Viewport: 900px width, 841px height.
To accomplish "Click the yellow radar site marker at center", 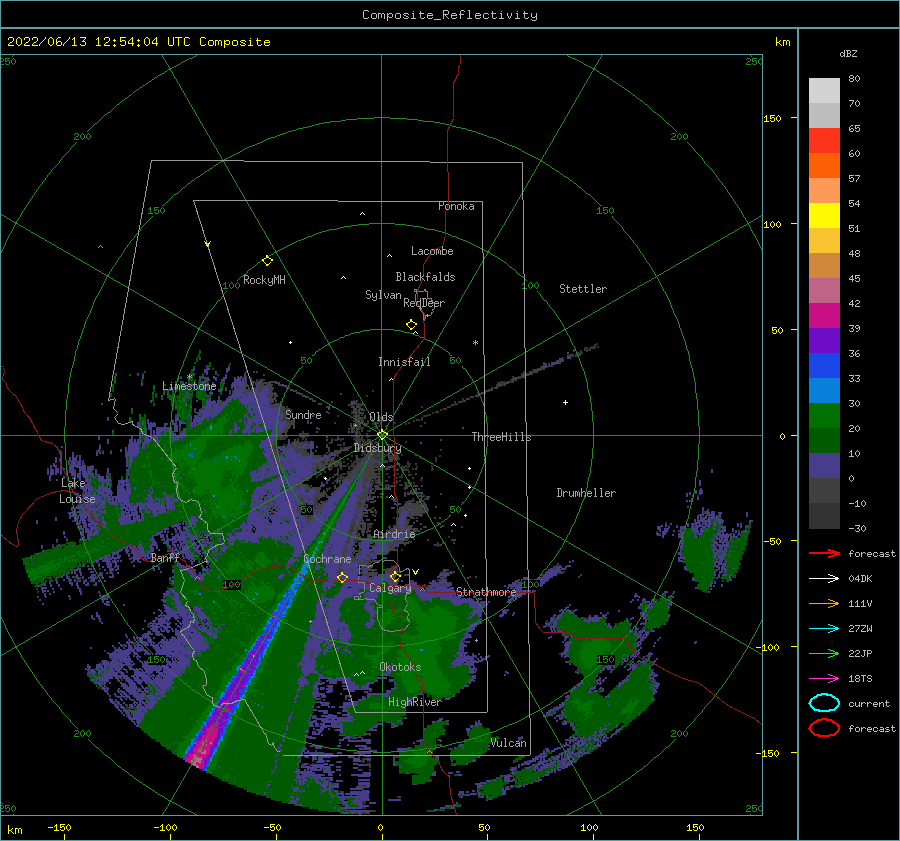I will tap(382, 435).
